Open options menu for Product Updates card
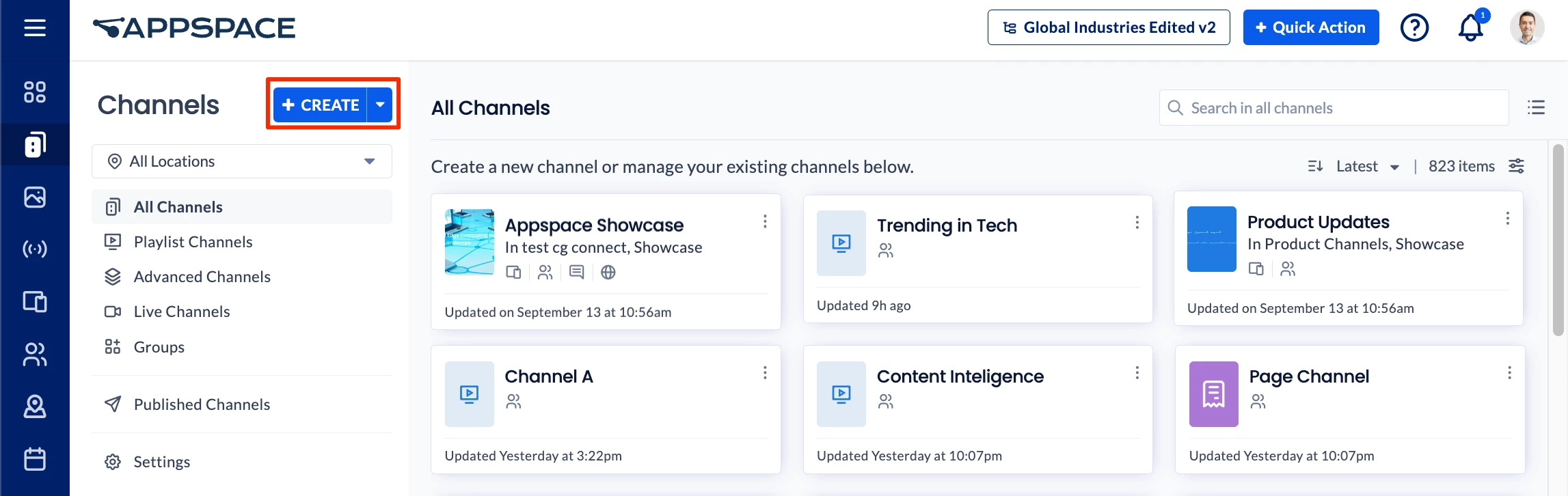This screenshot has width=1568, height=496. (1507, 219)
